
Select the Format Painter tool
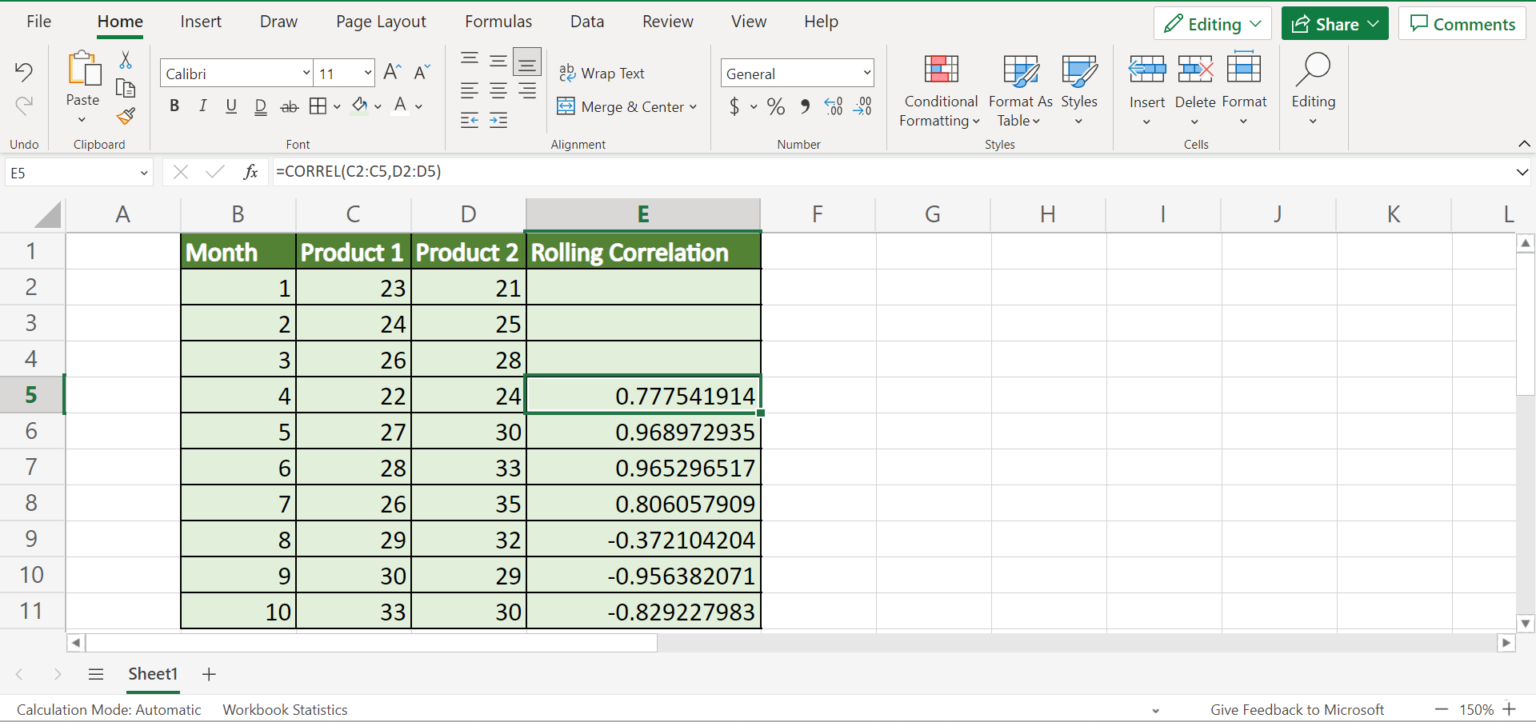click(125, 116)
